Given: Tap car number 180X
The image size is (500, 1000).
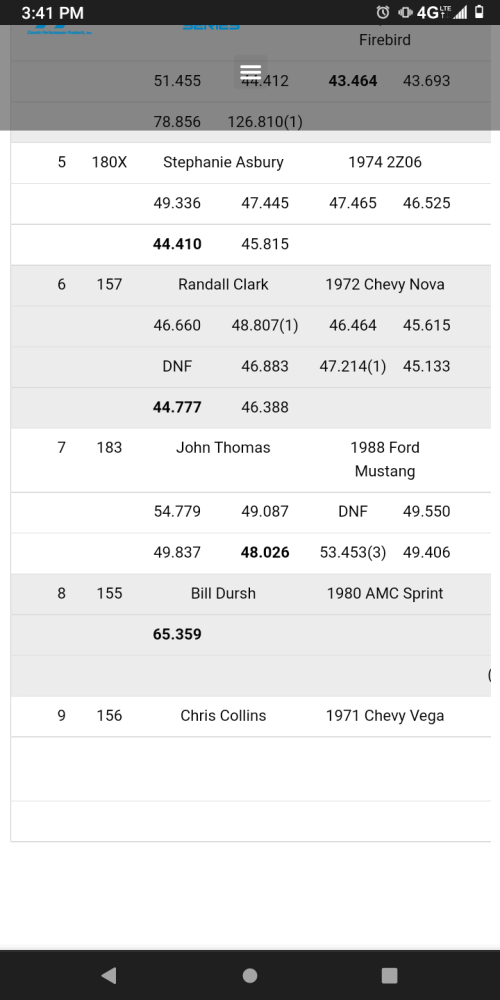Looking at the screenshot, I should (109, 162).
